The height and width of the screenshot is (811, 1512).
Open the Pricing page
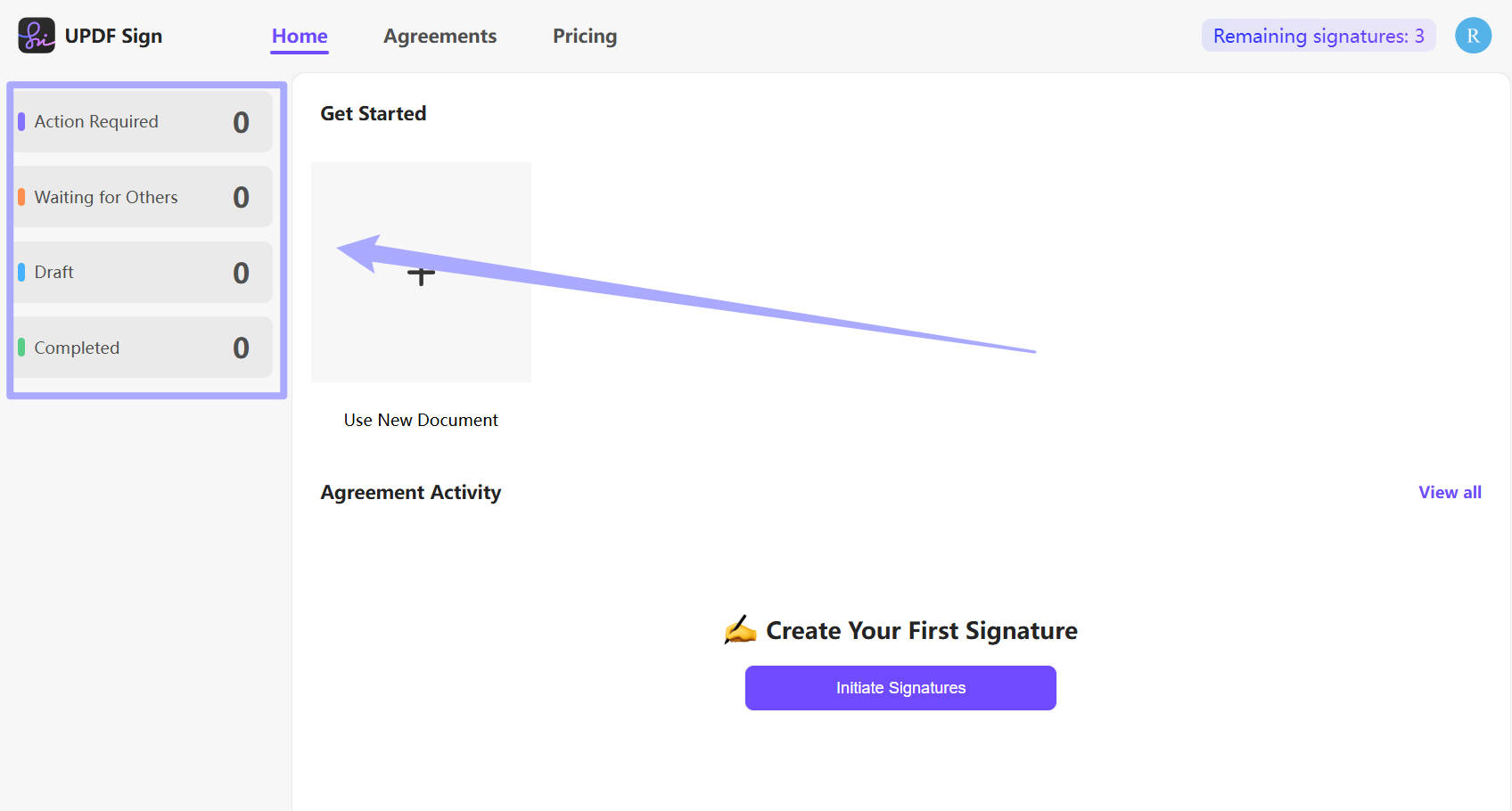pos(585,36)
